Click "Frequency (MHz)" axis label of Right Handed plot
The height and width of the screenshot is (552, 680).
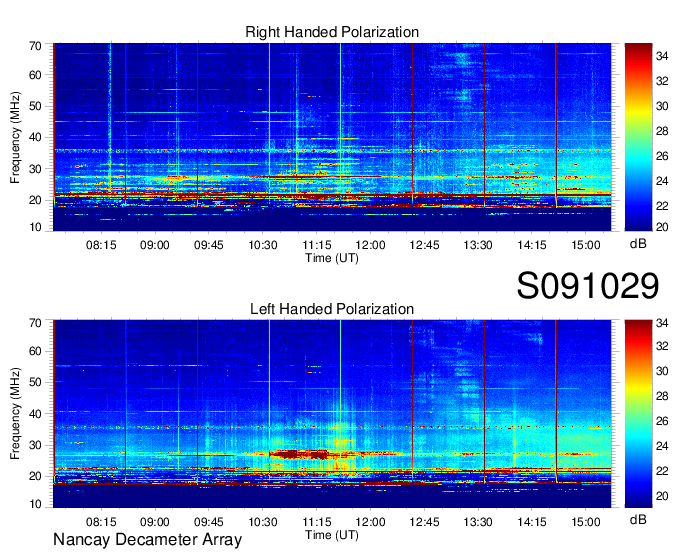[x=15, y=137]
